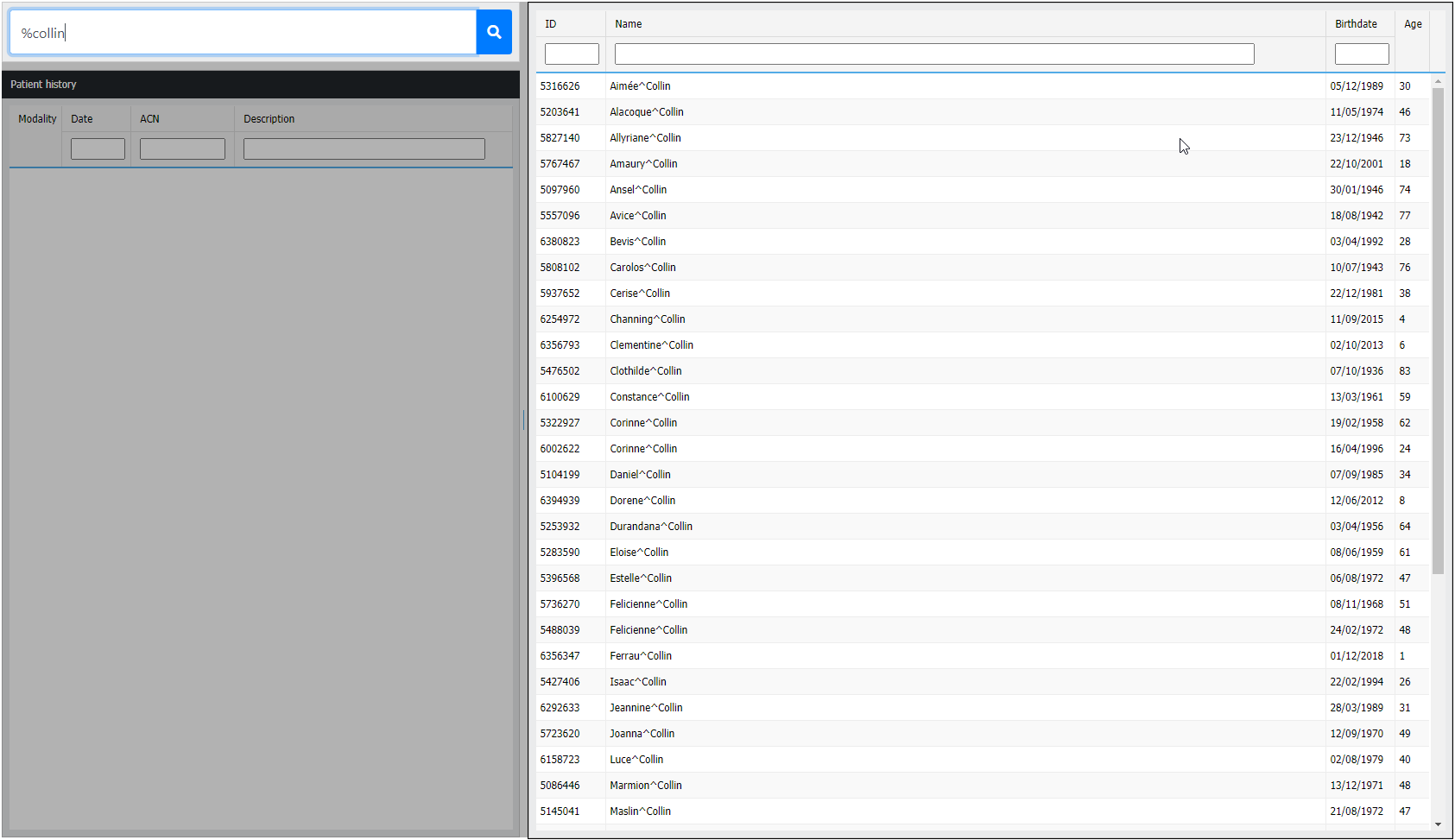This screenshot has width=1455, height=840.
Task: Click the magnifier search button
Action: coord(494,32)
